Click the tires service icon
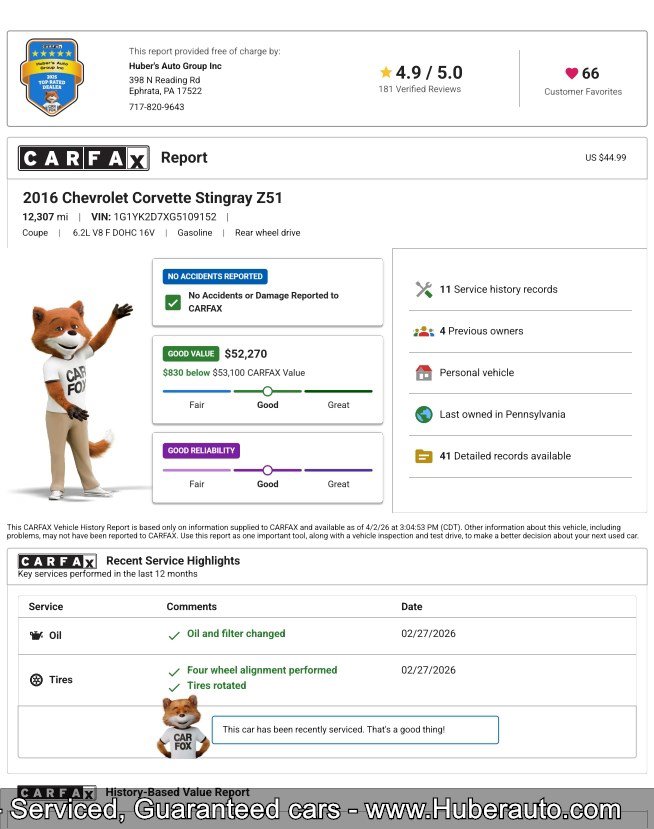 37,680
